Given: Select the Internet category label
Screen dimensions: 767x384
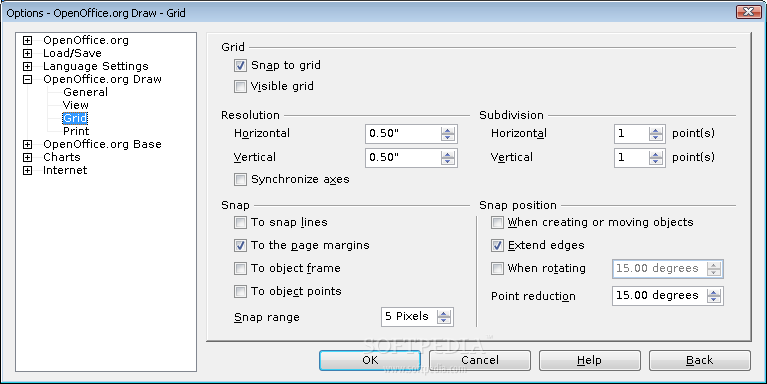Looking at the screenshot, I should pos(65,170).
